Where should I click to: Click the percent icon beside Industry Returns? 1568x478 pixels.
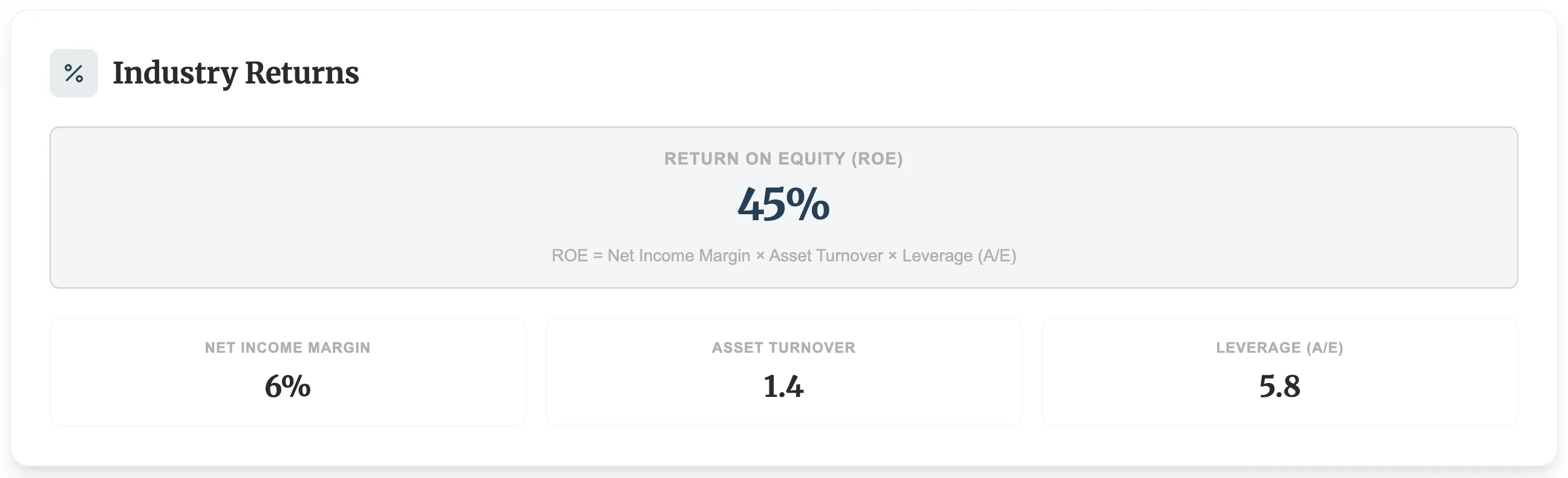(73, 73)
